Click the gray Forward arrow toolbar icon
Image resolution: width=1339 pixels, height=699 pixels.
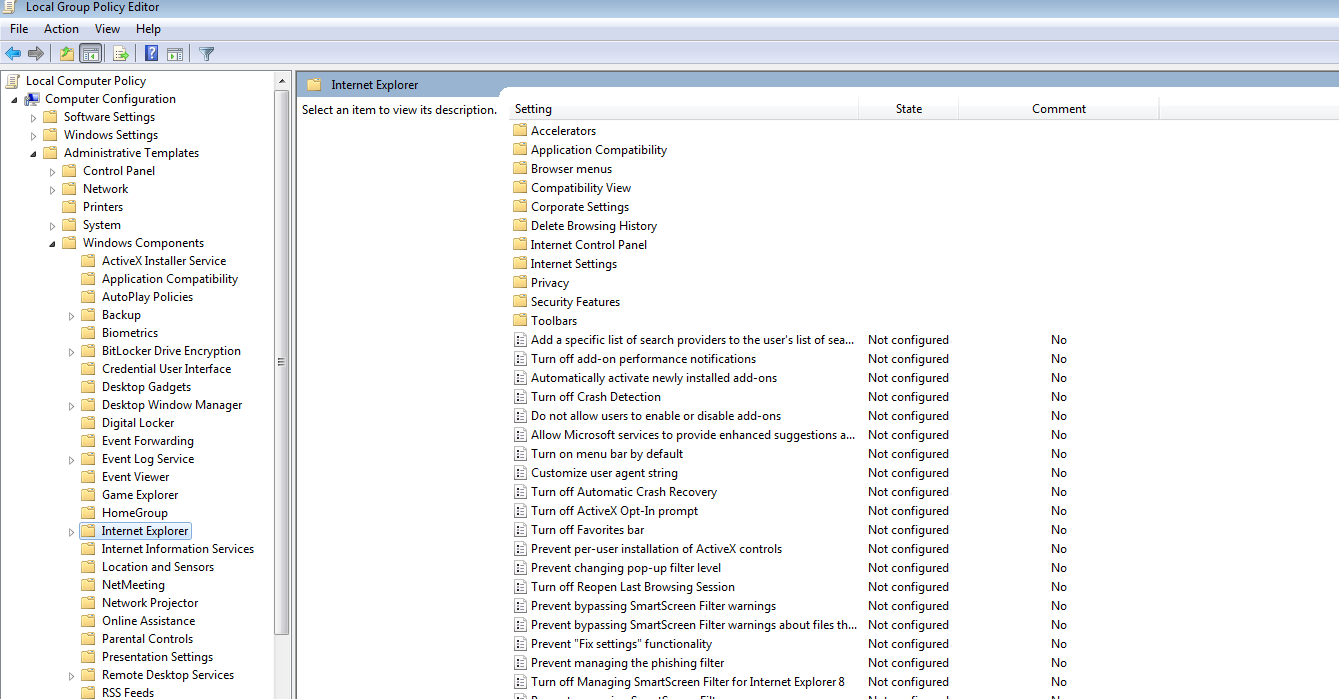(36, 54)
